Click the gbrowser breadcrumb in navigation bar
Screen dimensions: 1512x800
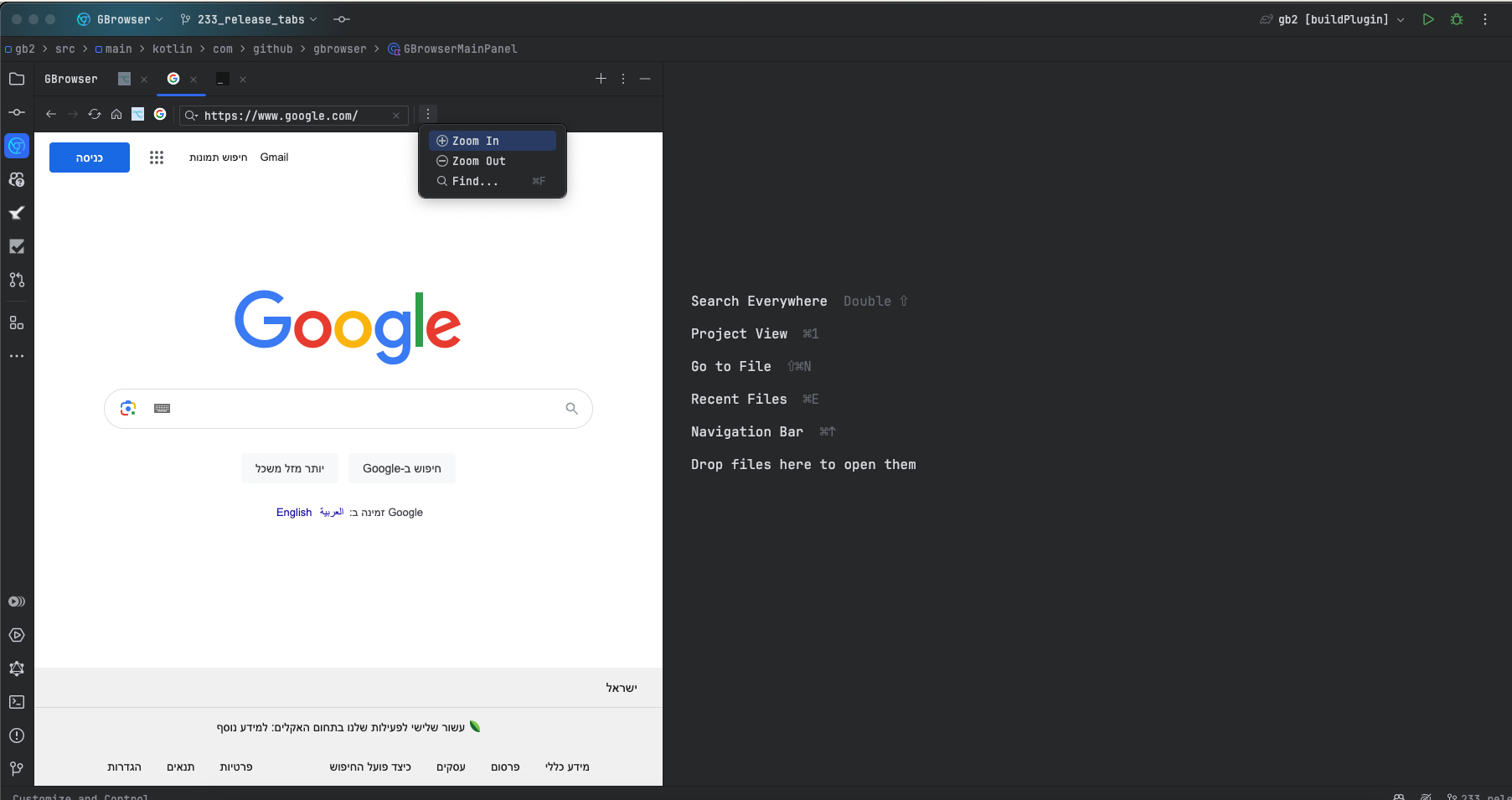point(340,49)
